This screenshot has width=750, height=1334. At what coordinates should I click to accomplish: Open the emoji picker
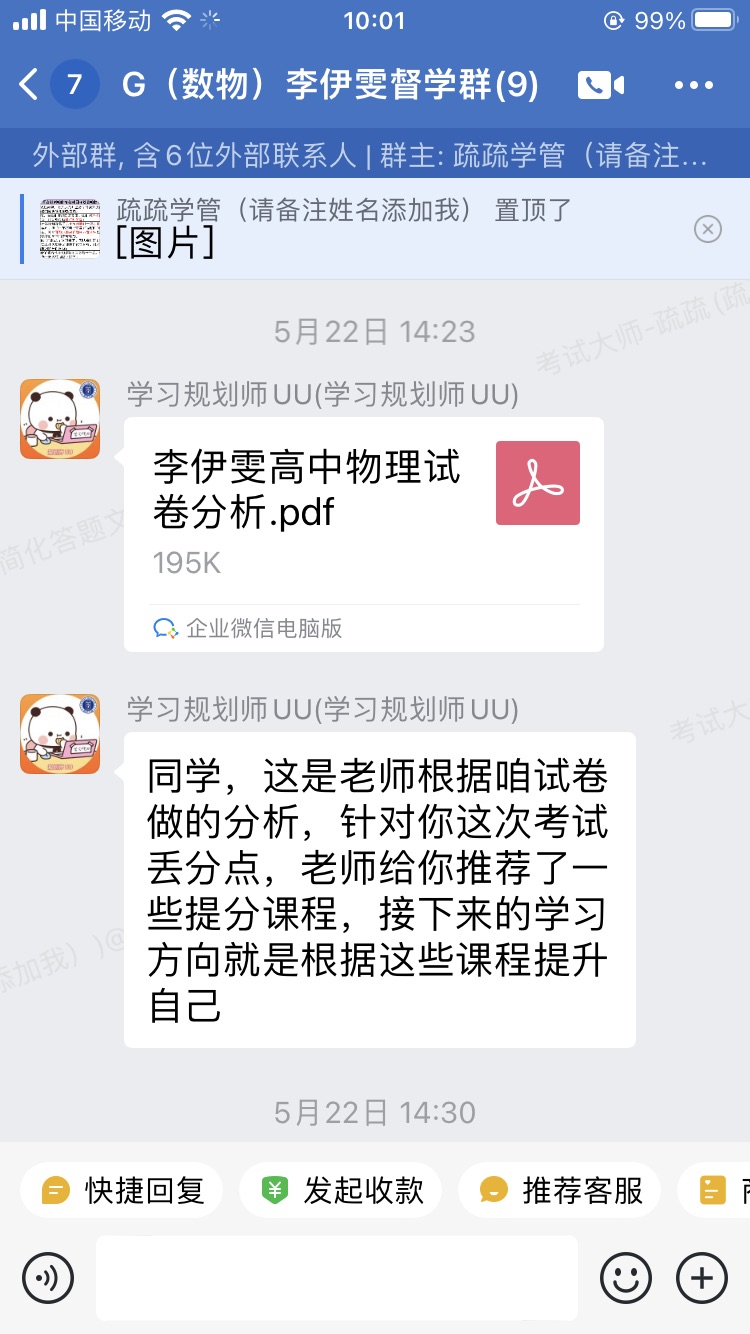point(626,1278)
